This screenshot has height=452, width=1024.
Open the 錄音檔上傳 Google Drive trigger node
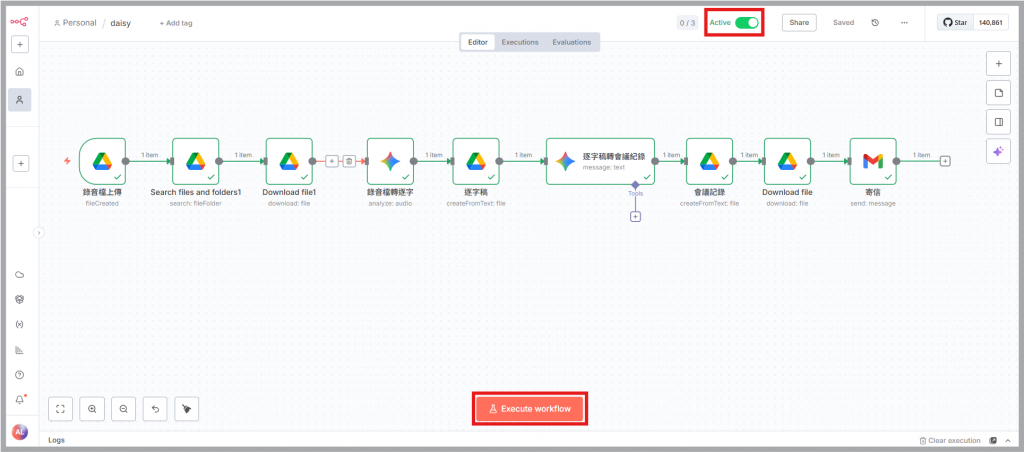(x=103, y=161)
